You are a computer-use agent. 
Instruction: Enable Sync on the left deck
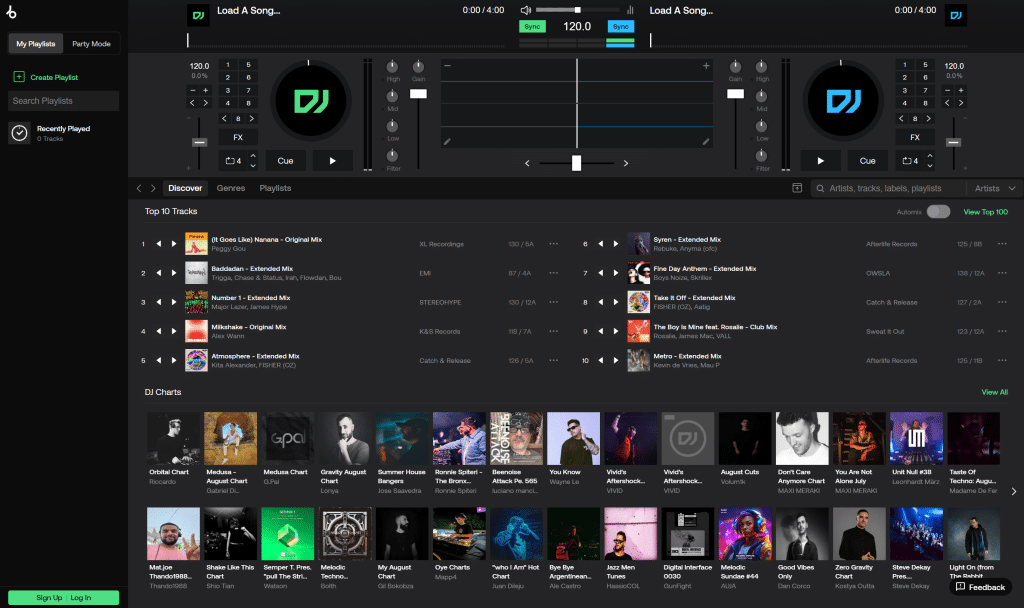pos(531,26)
